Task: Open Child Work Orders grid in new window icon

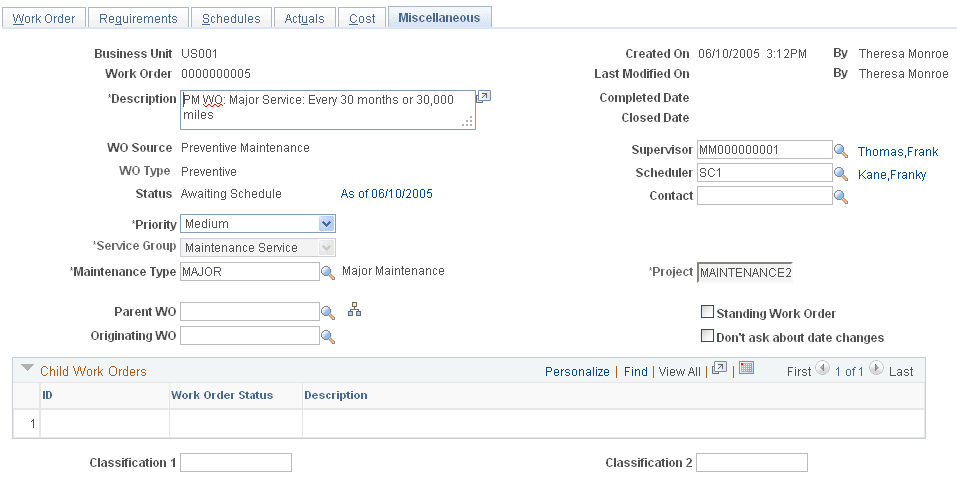Action: click(720, 368)
